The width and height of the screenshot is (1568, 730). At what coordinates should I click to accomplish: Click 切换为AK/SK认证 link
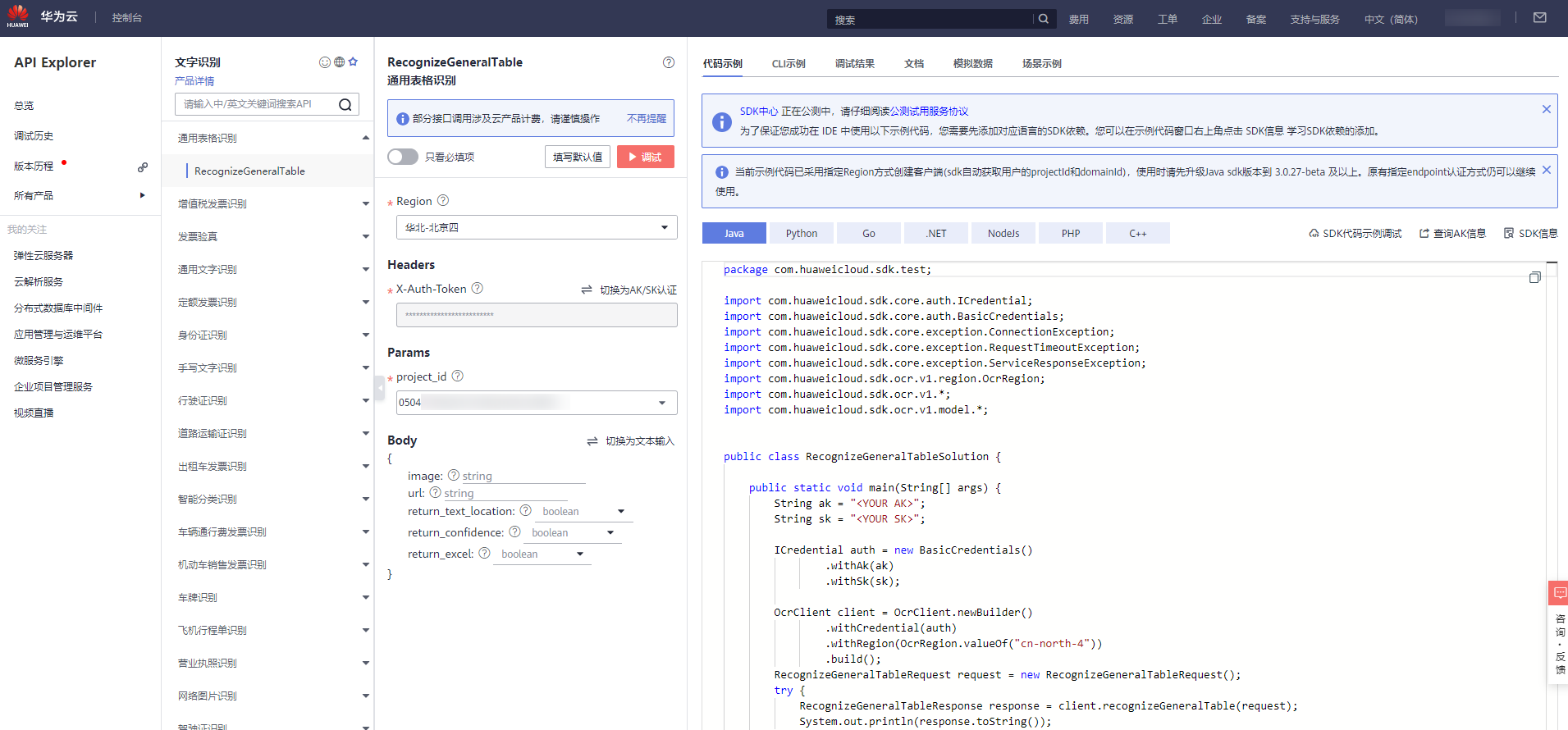click(629, 290)
